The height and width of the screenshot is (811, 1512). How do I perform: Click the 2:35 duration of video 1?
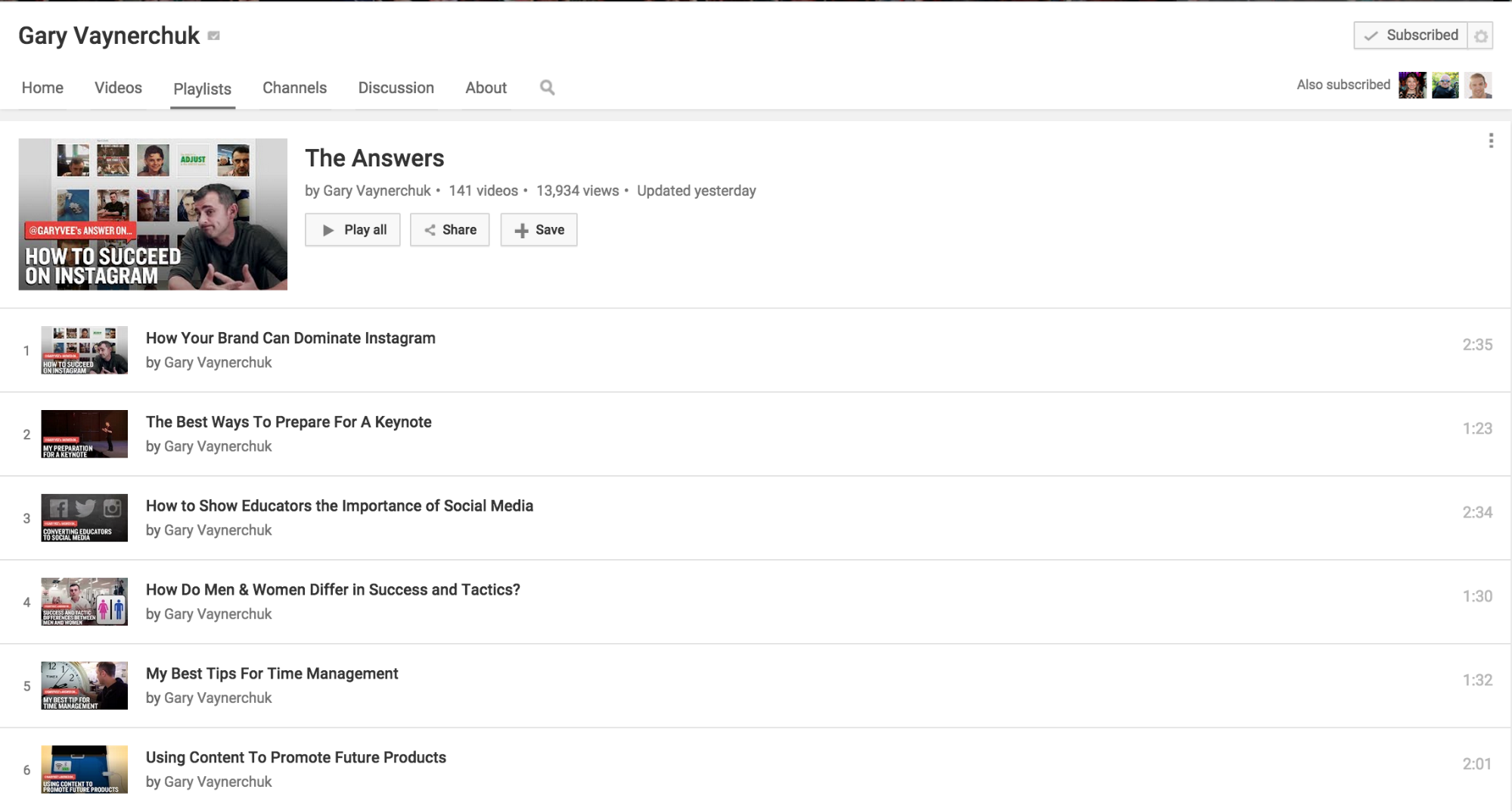click(x=1477, y=345)
